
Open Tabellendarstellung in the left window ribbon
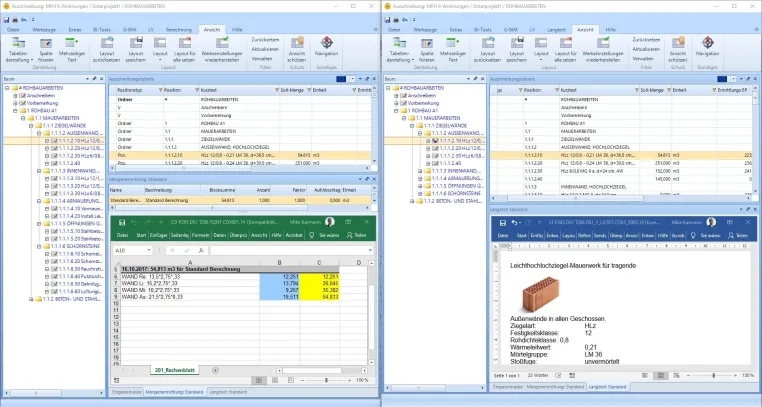pyautogui.click(x=18, y=50)
